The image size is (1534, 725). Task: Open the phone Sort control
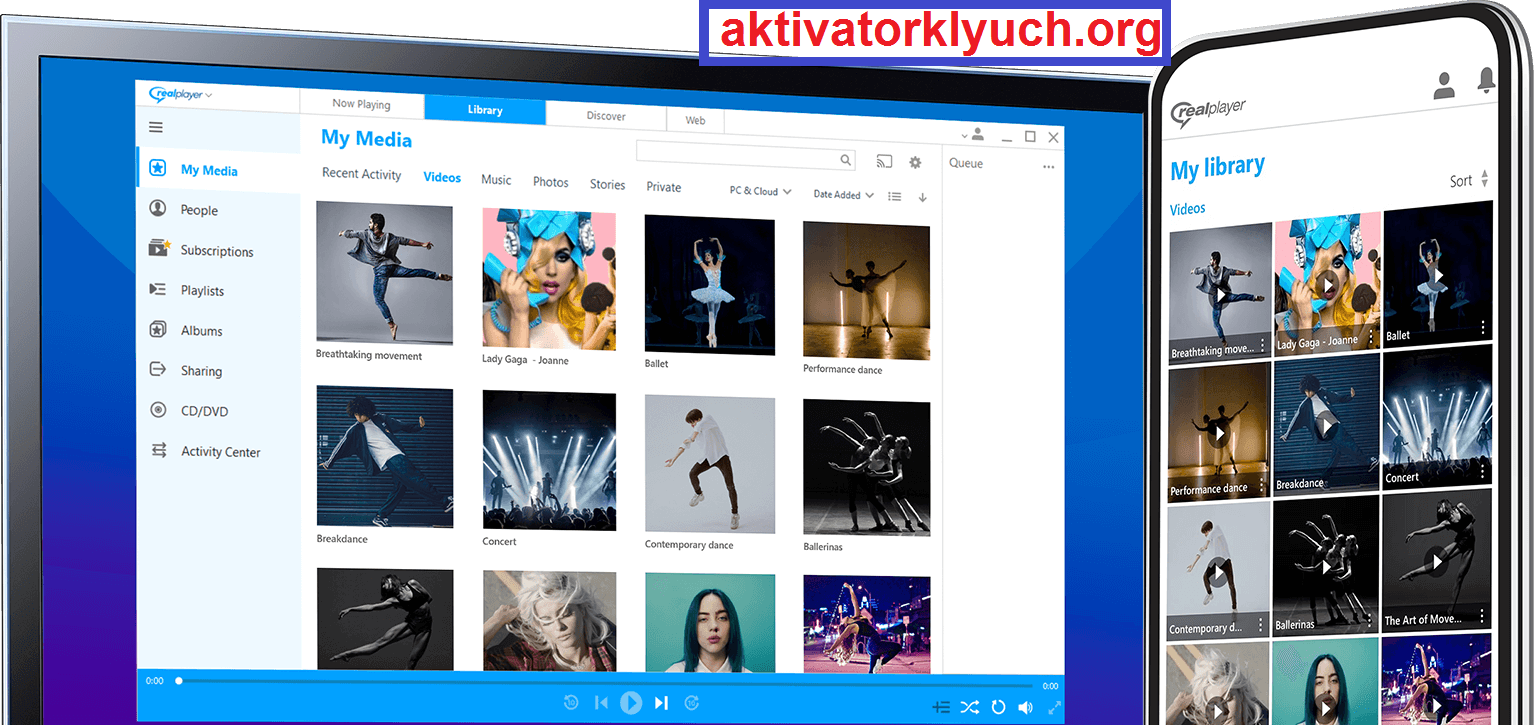(x=1469, y=180)
